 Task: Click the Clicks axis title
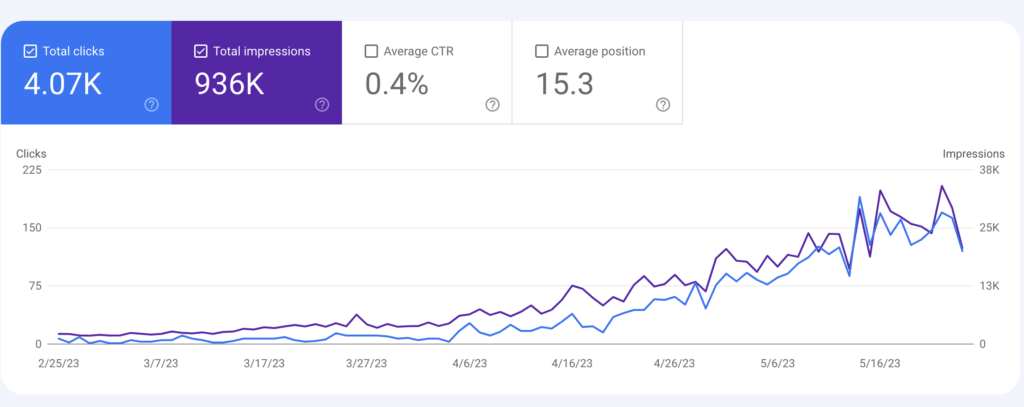click(31, 154)
